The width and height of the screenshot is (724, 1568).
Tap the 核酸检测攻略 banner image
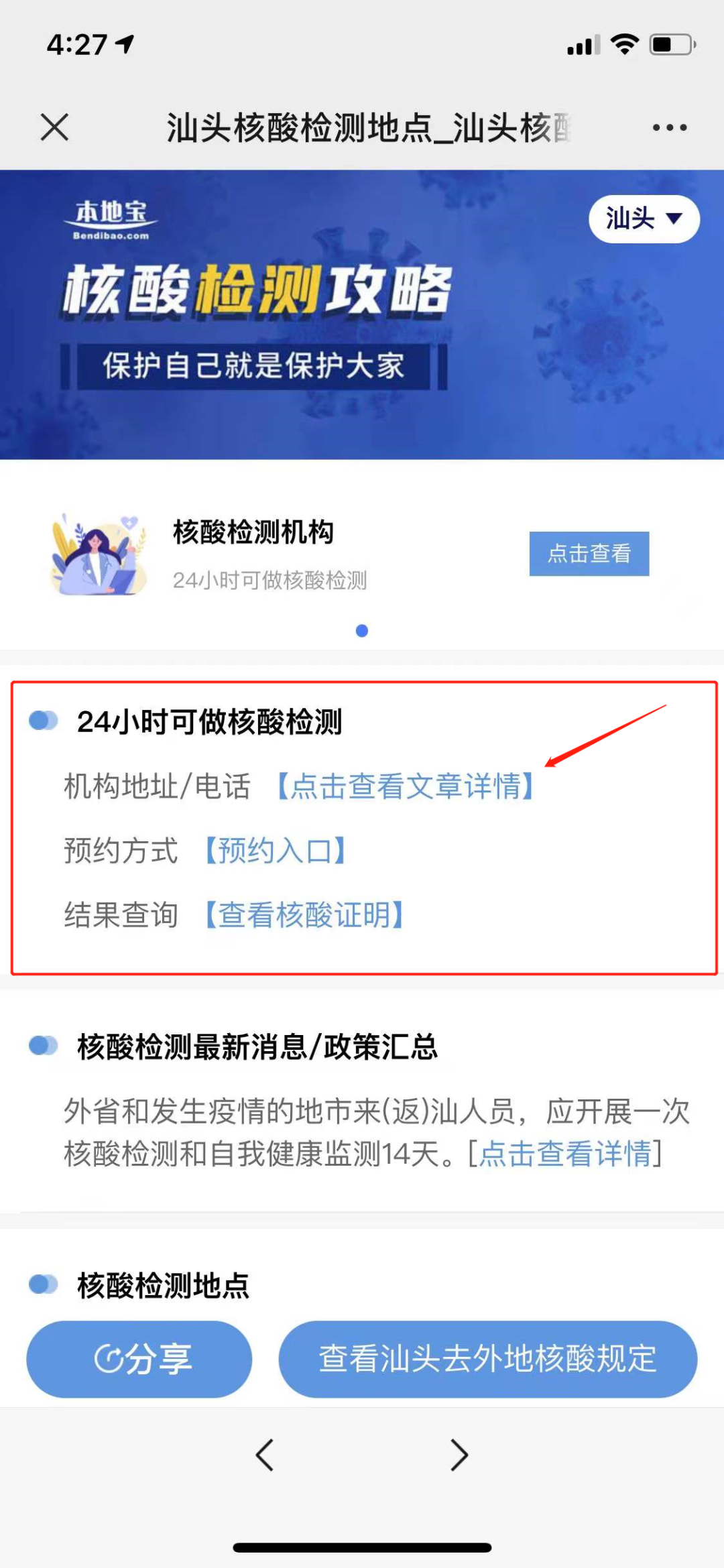(362, 314)
